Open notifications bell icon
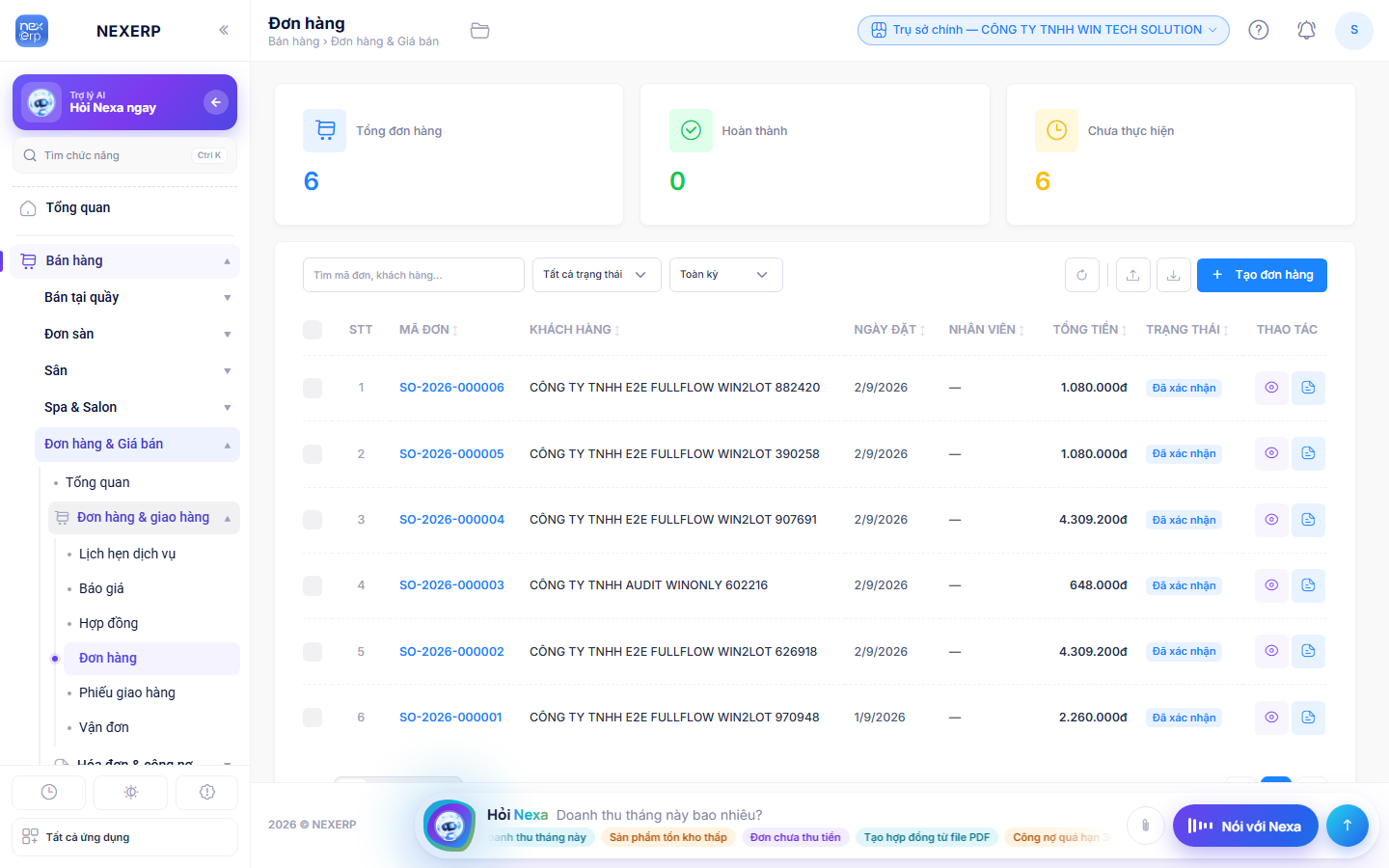 point(1306,30)
